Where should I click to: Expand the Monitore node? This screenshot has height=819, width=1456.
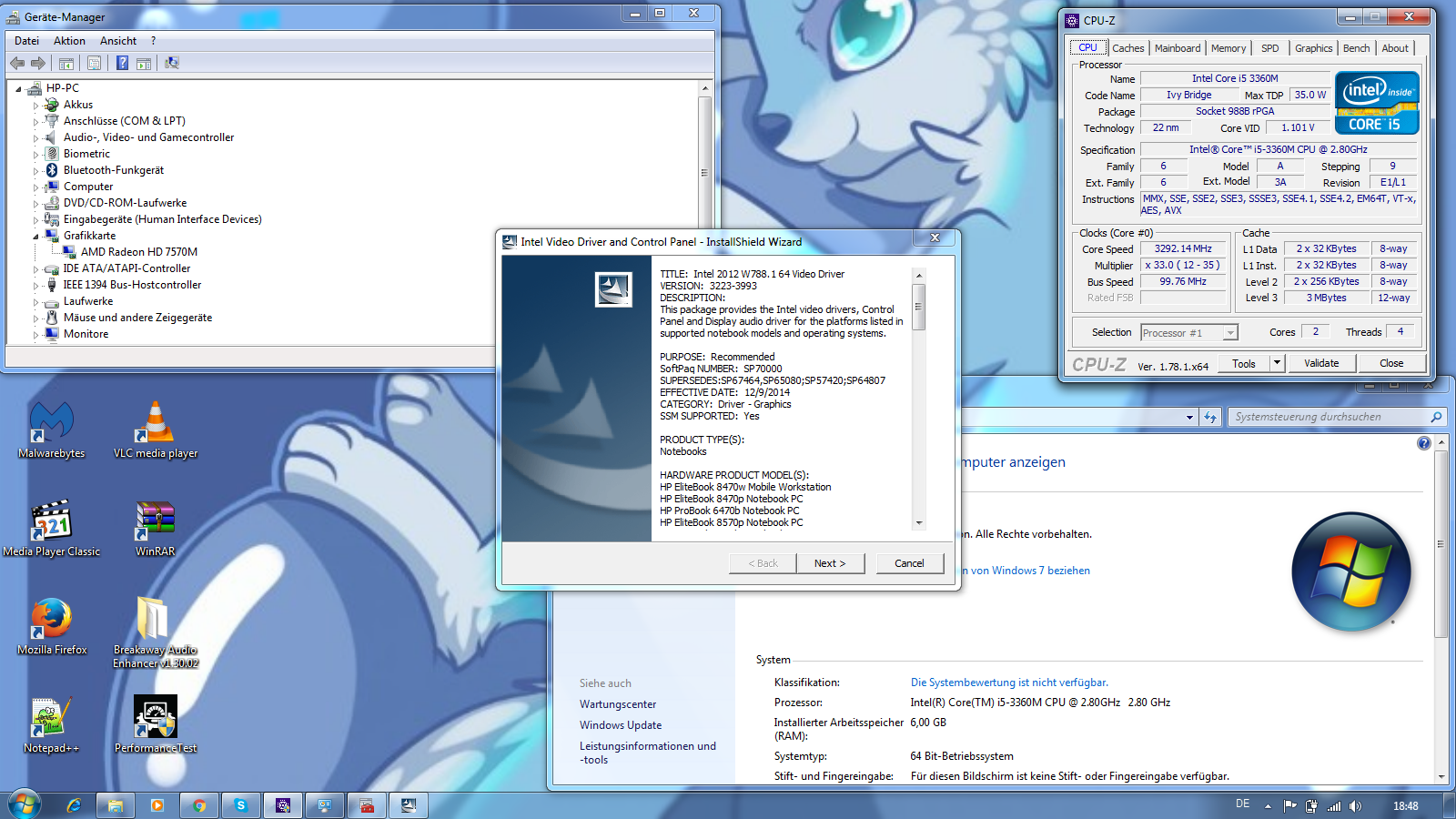click(35, 335)
